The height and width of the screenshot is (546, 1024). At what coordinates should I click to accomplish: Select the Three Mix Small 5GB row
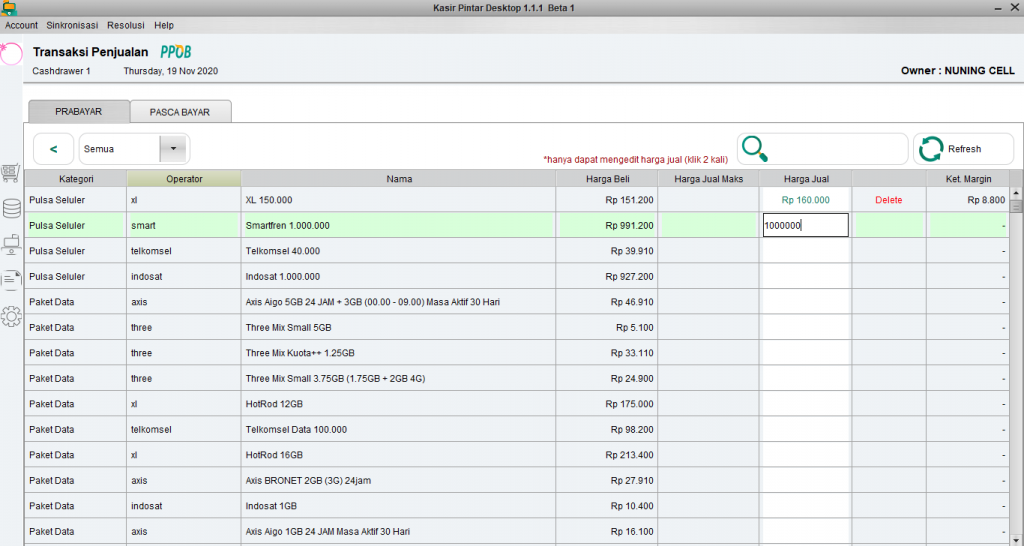click(x=517, y=327)
